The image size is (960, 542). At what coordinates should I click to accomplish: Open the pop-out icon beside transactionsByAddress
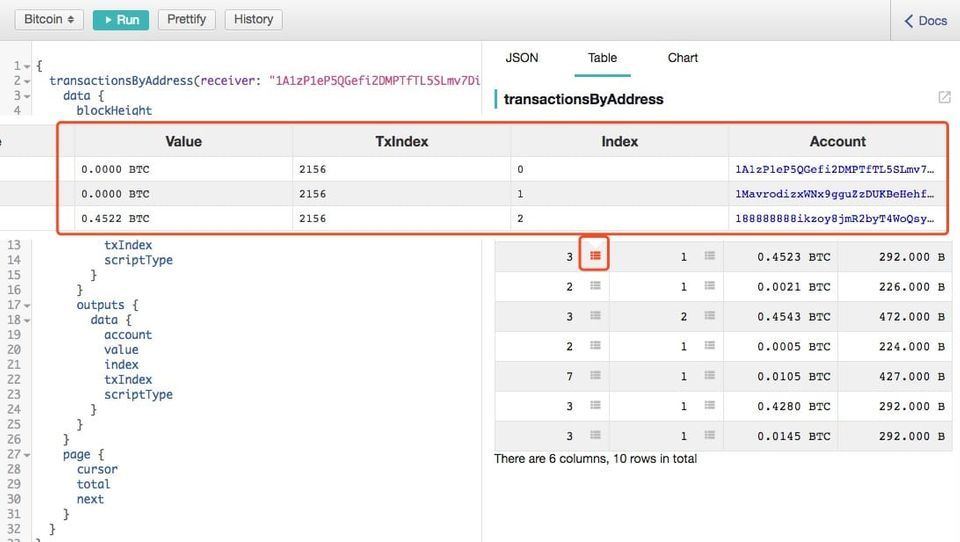(944, 98)
